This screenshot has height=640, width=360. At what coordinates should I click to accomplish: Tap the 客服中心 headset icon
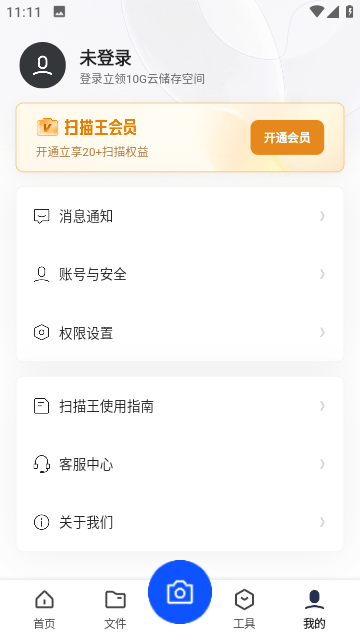[x=41, y=464]
